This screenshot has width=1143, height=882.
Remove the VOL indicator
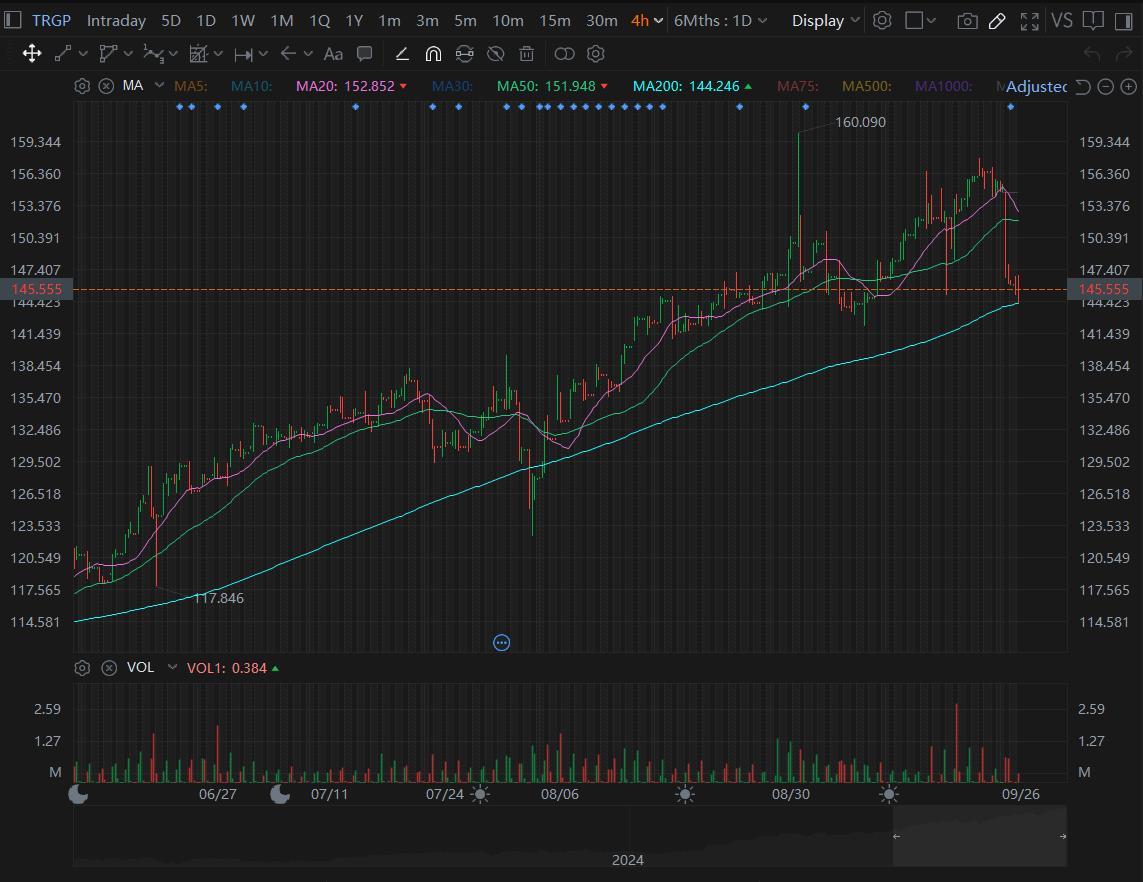(109, 668)
